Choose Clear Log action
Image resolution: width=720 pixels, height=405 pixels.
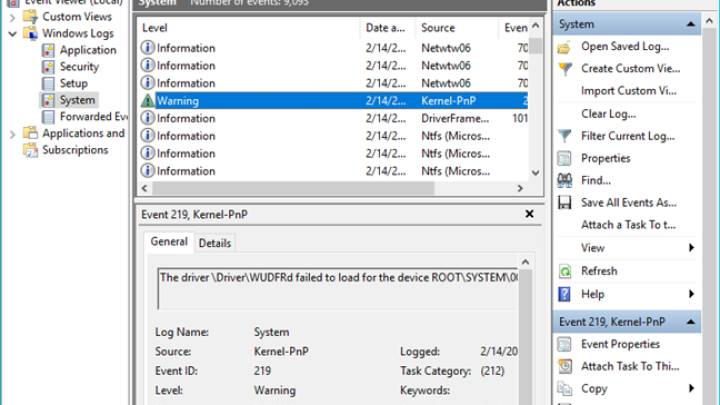(x=608, y=114)
